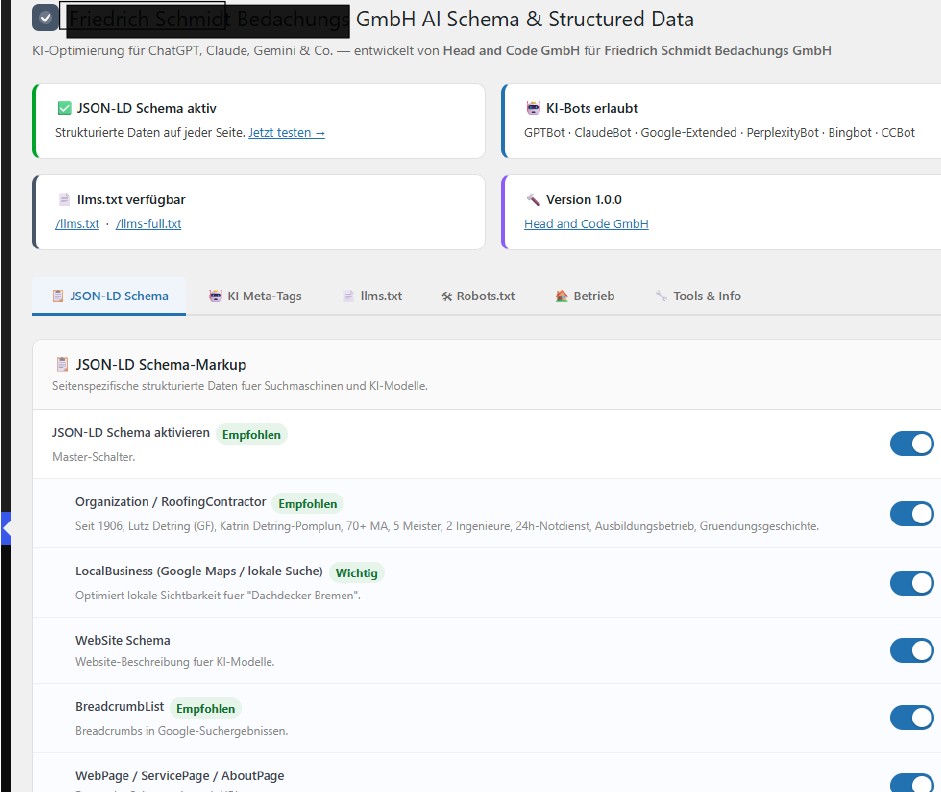The height and width of the screenshot is (792, 941).
Task: Click the Empfohlen badge next to BreadcrumbList
Action: pyautogui.click(x=205, y=709)
